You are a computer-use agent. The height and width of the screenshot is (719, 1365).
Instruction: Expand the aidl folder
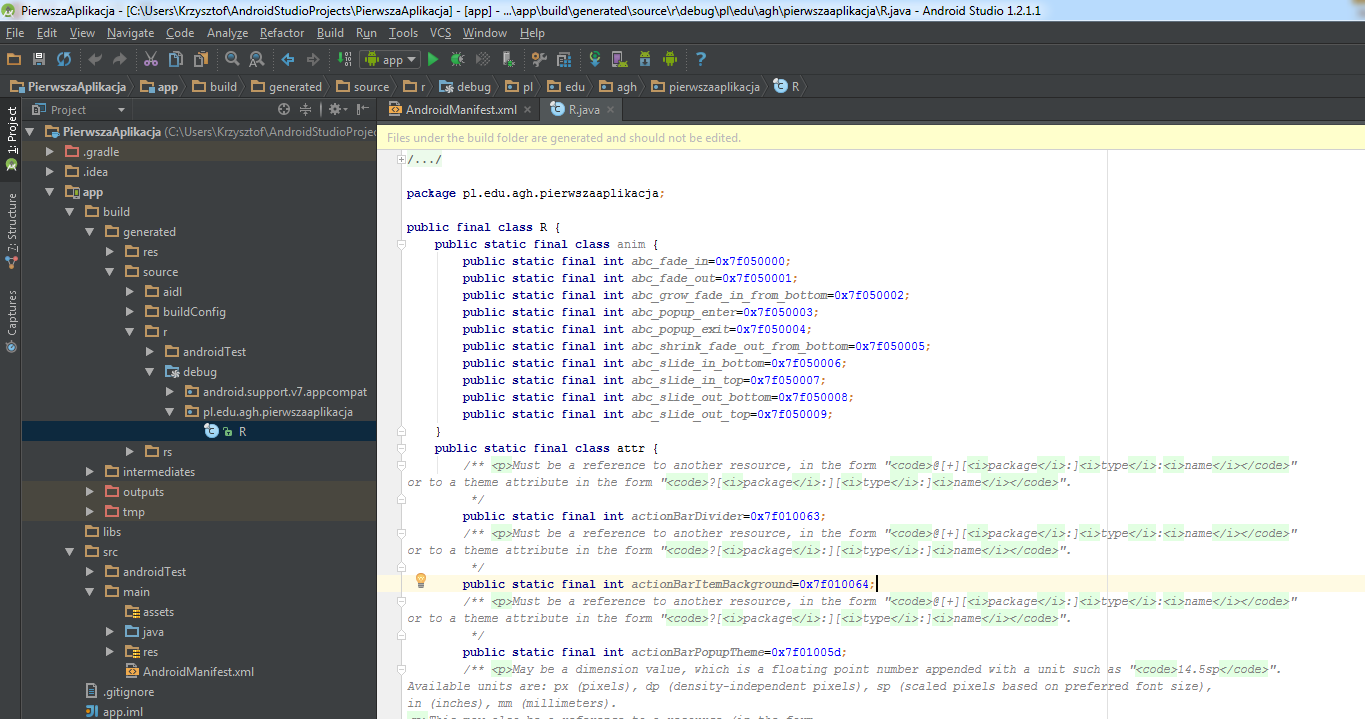[129, 292]
